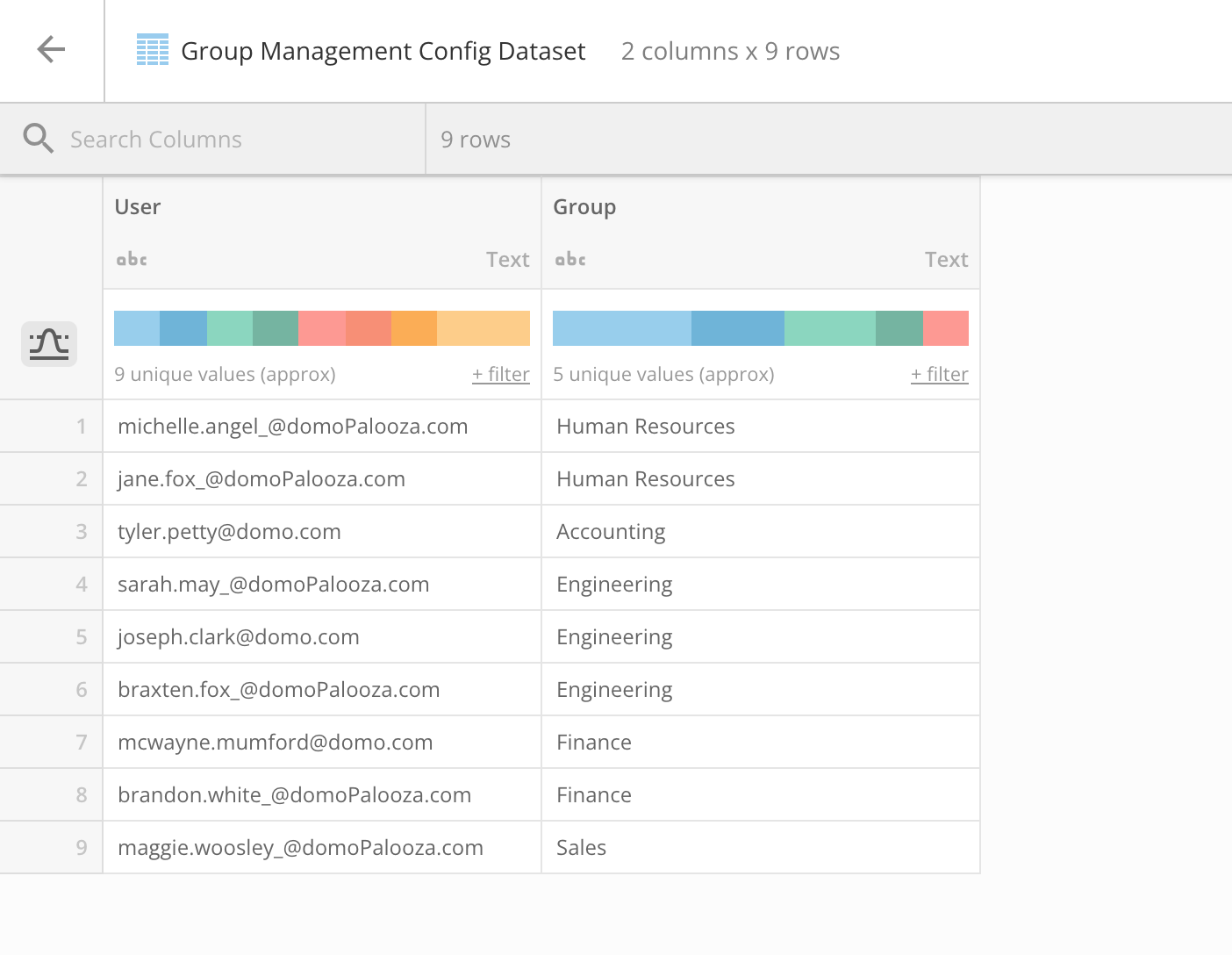This screenshot has width=1232, height=955.
Task: Click the blue dataset grid icon
Action: [x=153, y=50]
